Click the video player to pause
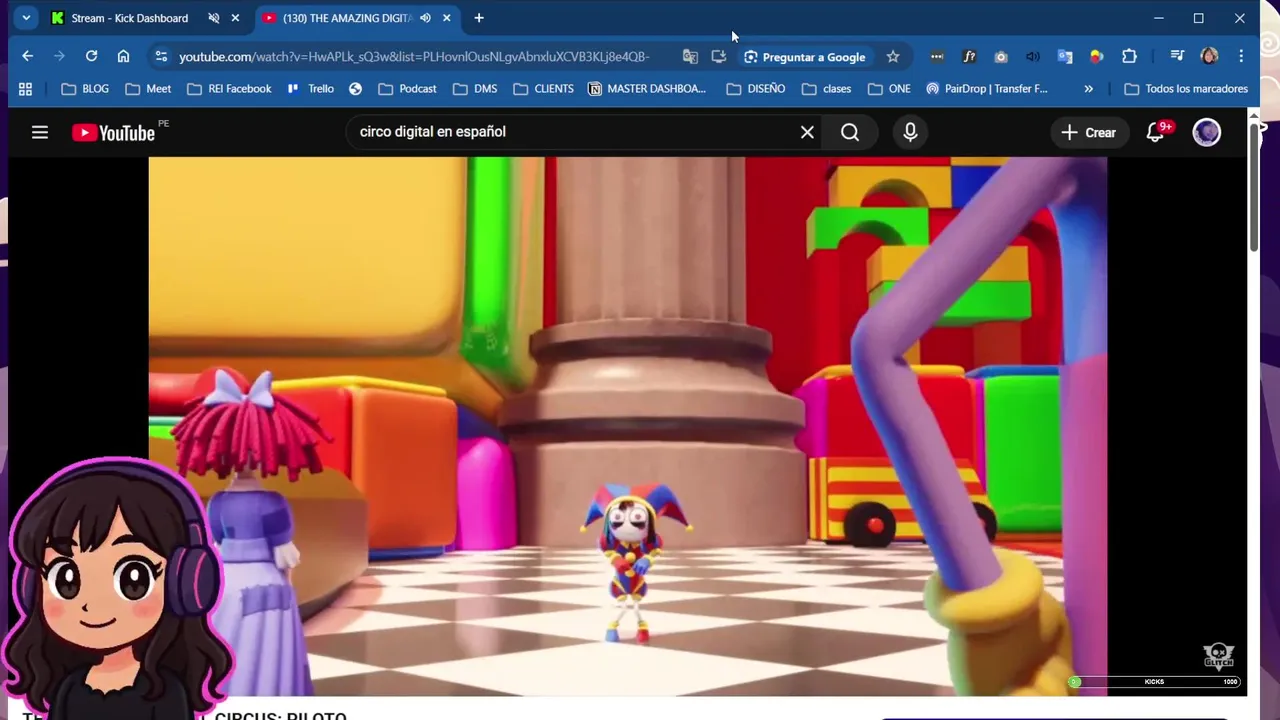The image size is (1280, 720). tap(628, 426)
